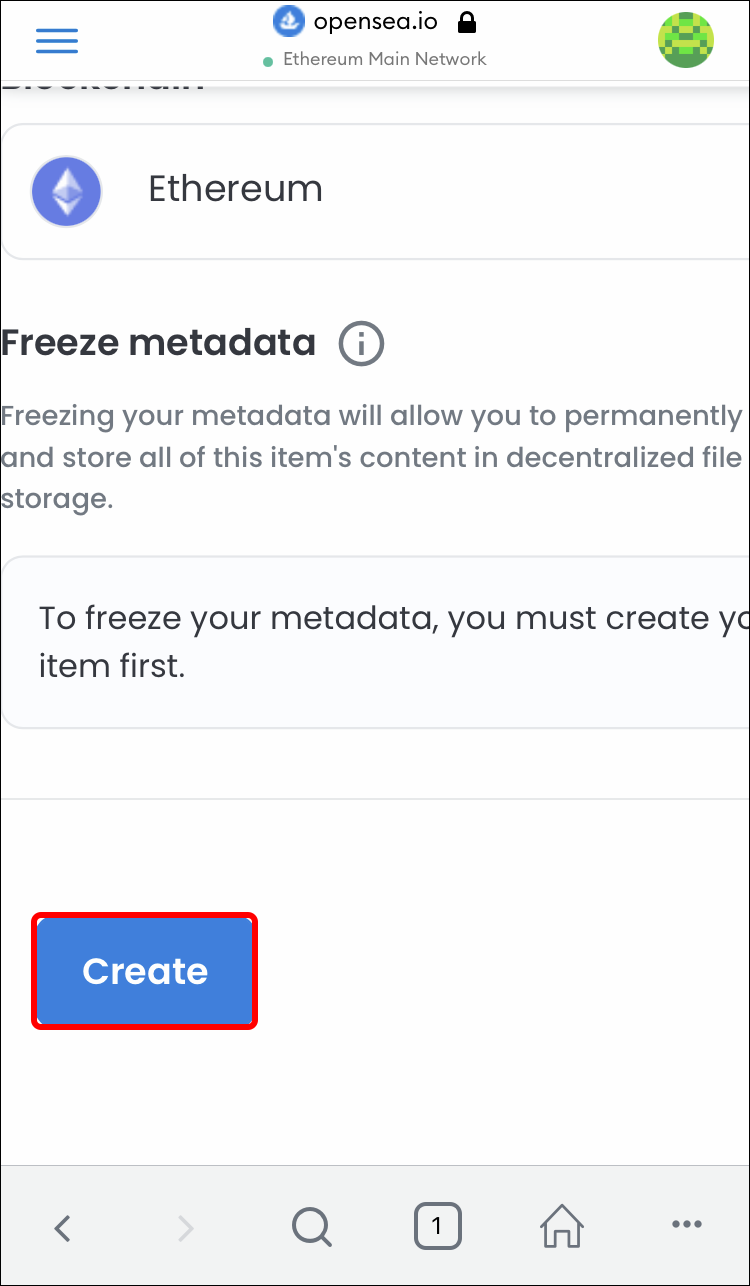
Task: Open the Ethereum blockchain selector
Action: pyautogui.click(x=375, y=191)
